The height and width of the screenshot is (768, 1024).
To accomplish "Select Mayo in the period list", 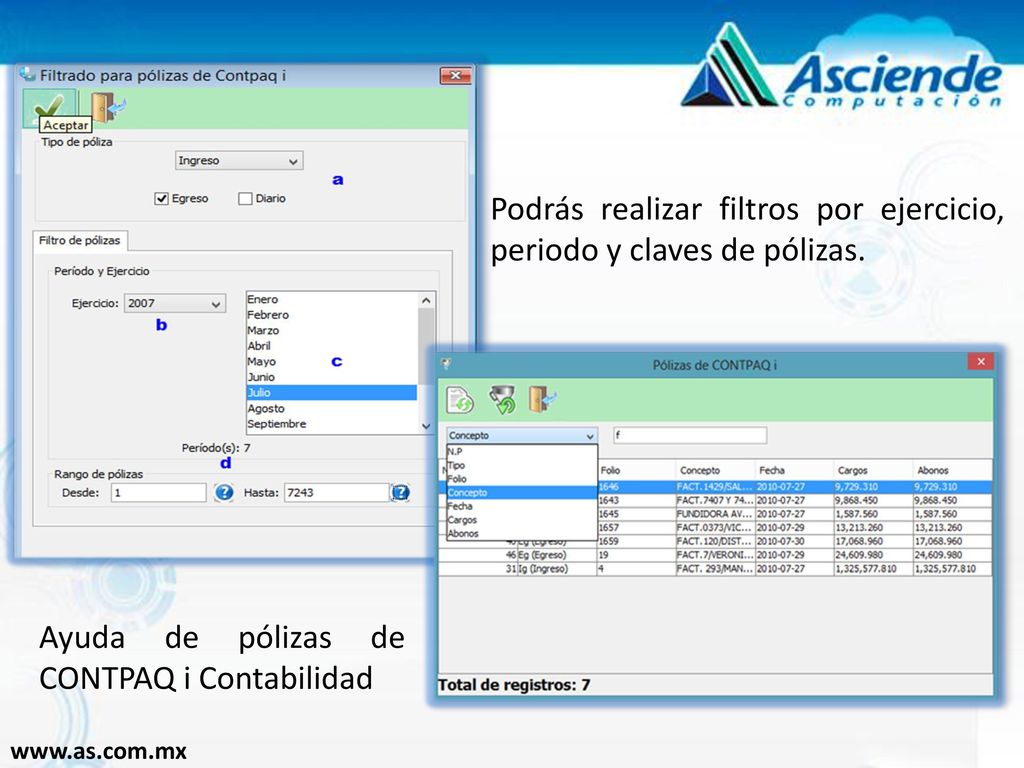I will click(x=332, y=362).
